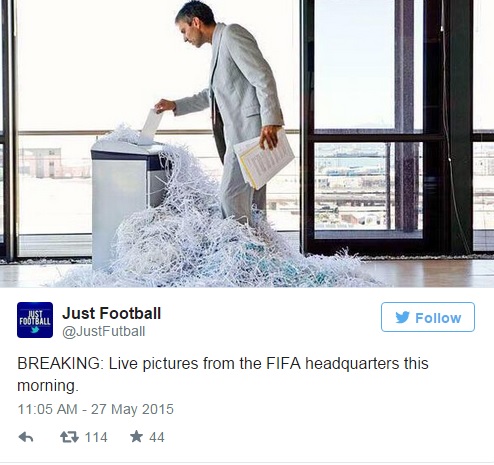Open the 11:05 AM tweet timestamp
The height and width of the screenshot is (465, 494).
coord(47,409)
